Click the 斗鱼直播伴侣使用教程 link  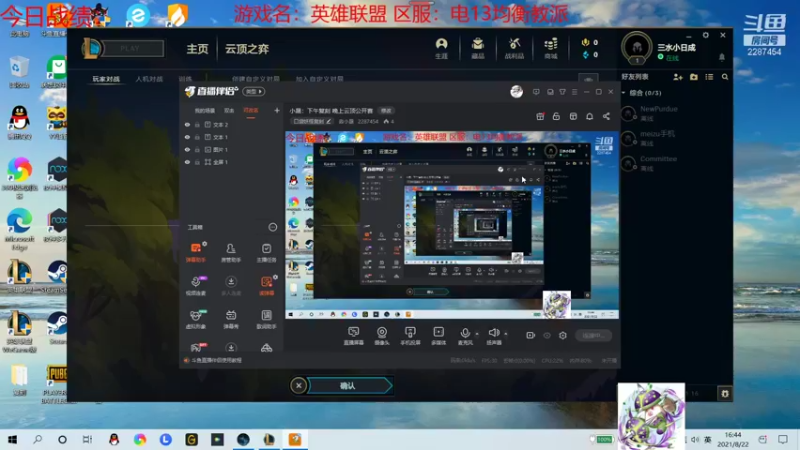(216, 360)
